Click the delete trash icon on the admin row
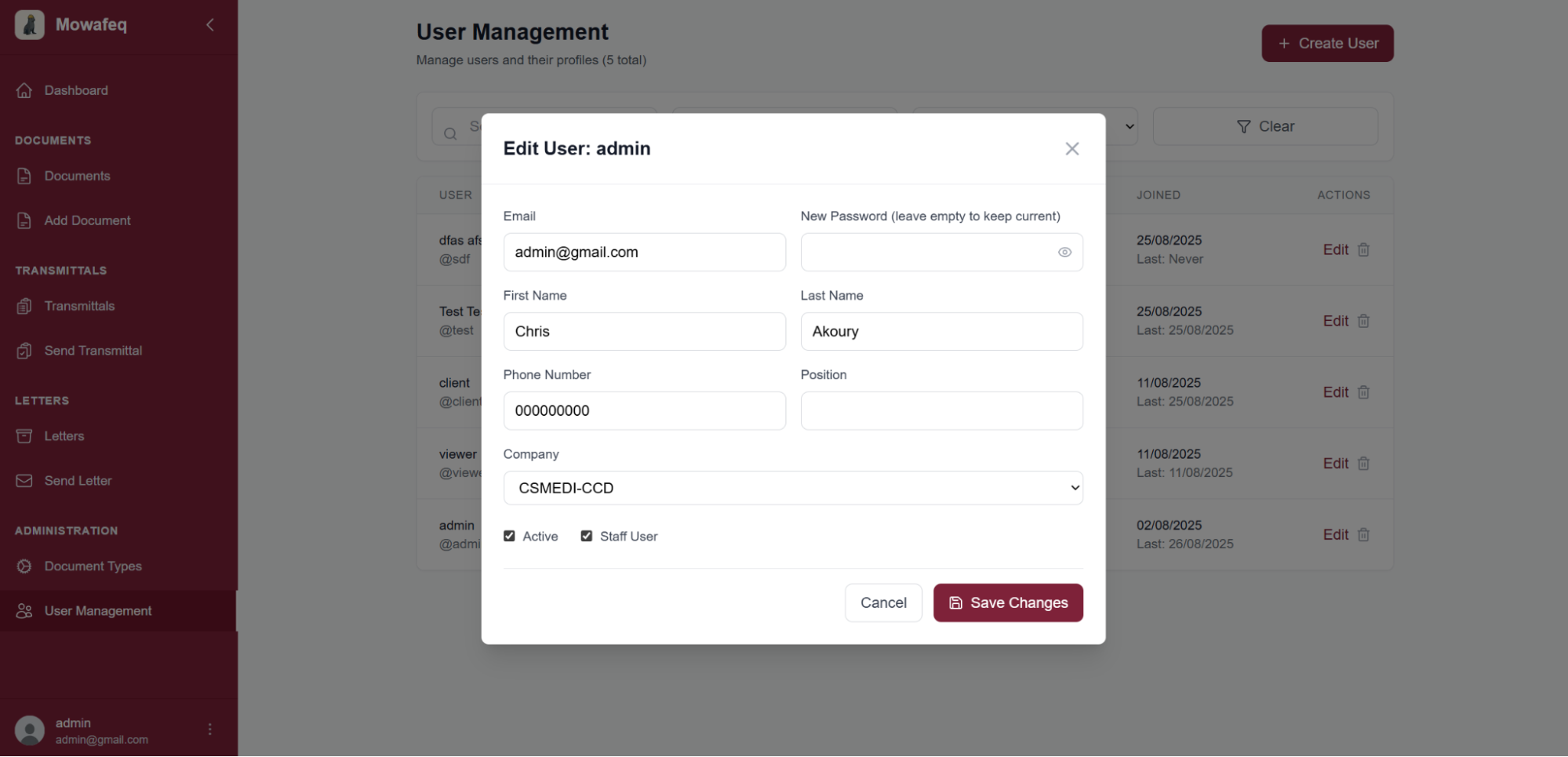 point(1363,534)
